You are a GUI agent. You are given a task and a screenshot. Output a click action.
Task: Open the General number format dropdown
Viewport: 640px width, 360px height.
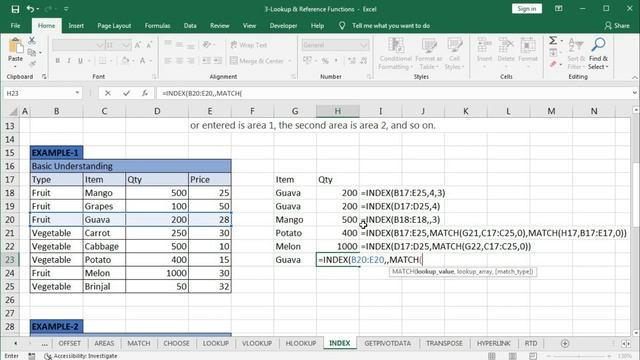point(363,45)
